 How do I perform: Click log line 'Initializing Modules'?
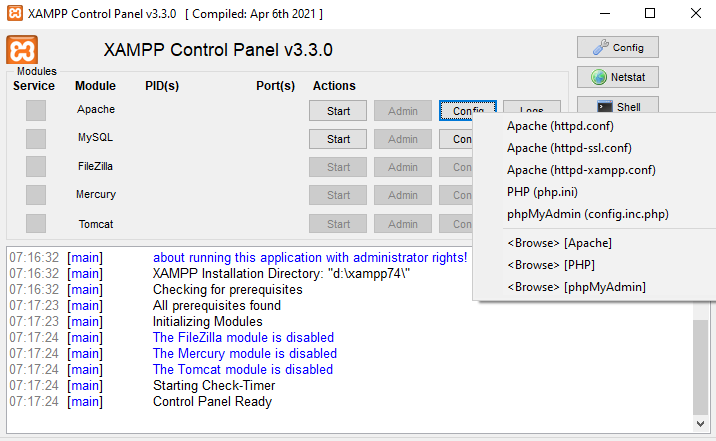tap(208, 321)
